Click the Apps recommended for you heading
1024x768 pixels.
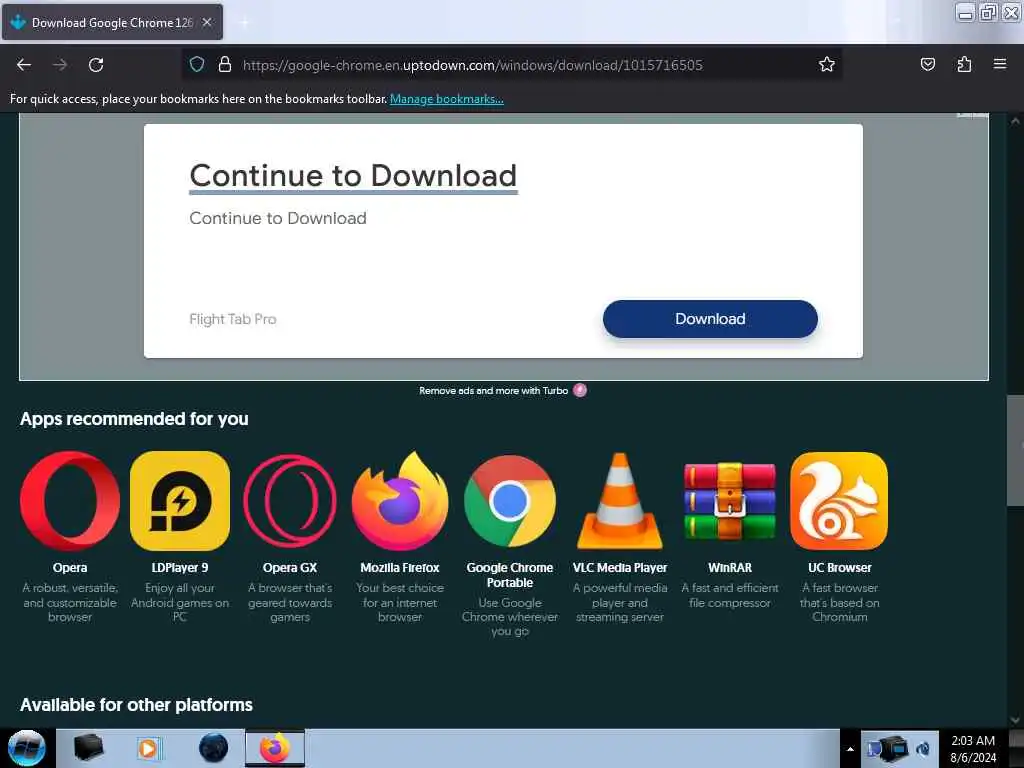(134, 419)
